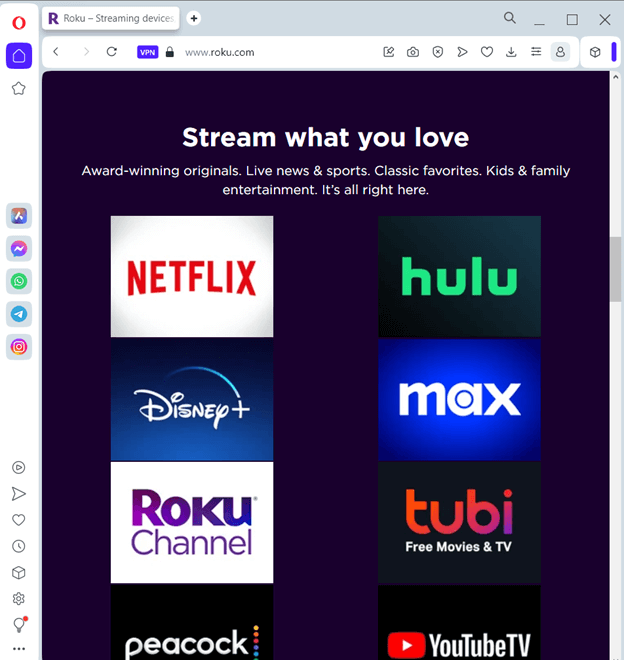
Task: Open Pinboards heart icon in sidebar
Action: (x=19, y=520)
